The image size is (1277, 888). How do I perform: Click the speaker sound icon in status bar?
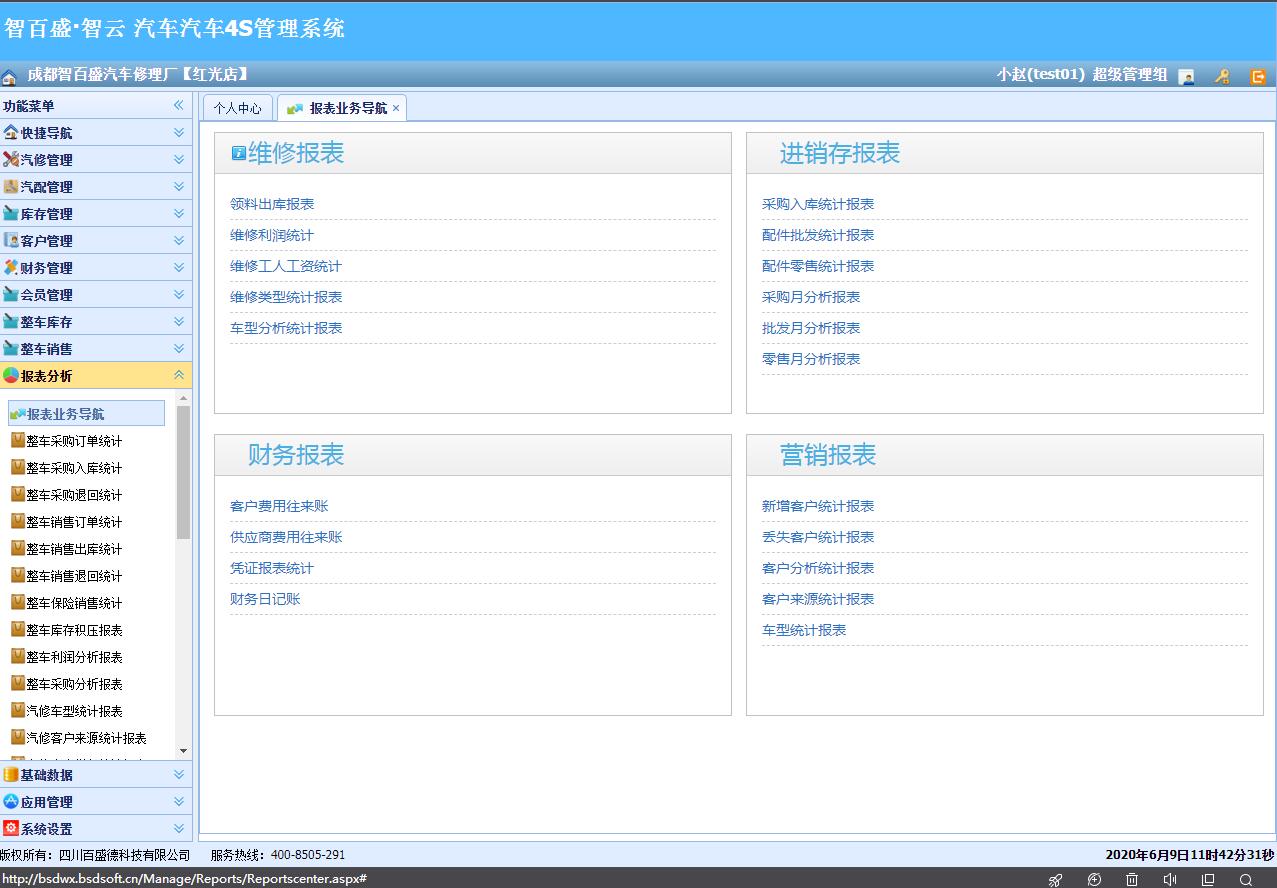pos(1170,879)
